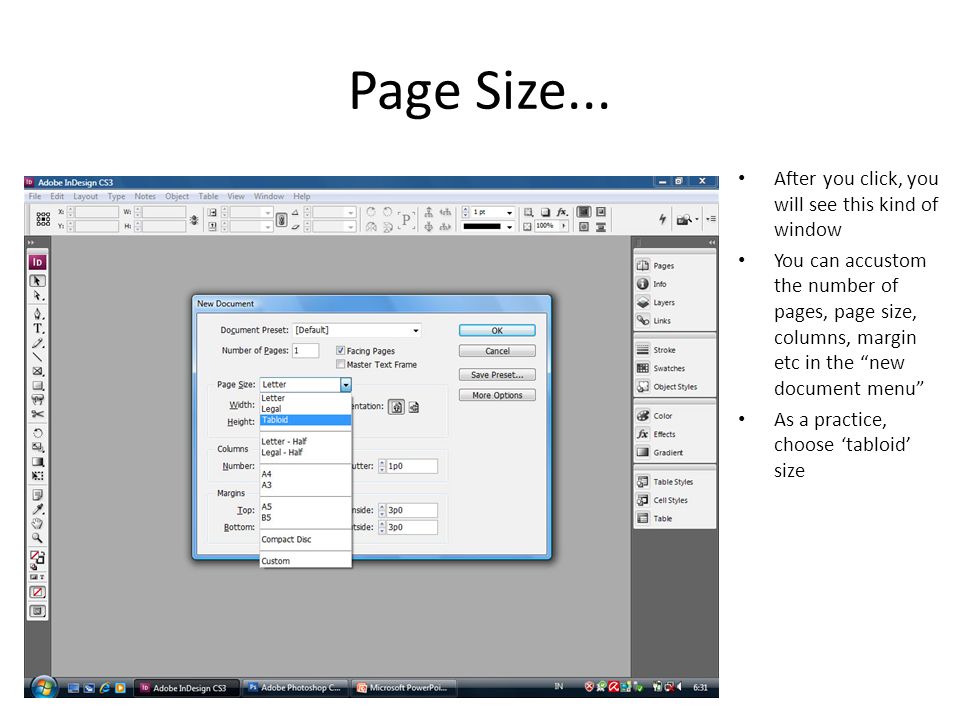Viewport: 960px width, 720px height.
Task: Open the Document Preset dropdown
Action: click(x=357, y=330)
